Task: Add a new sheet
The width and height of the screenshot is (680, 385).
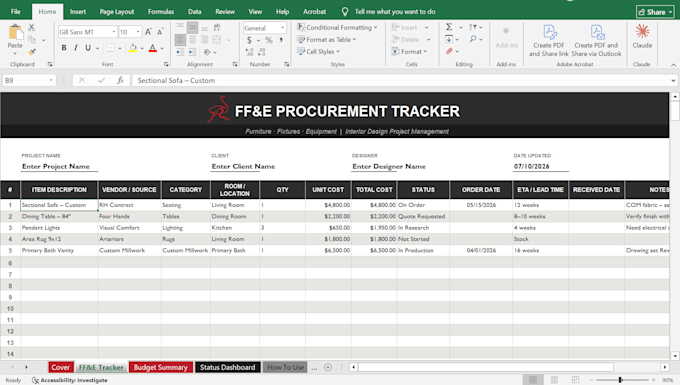Action: coord(328,367)
